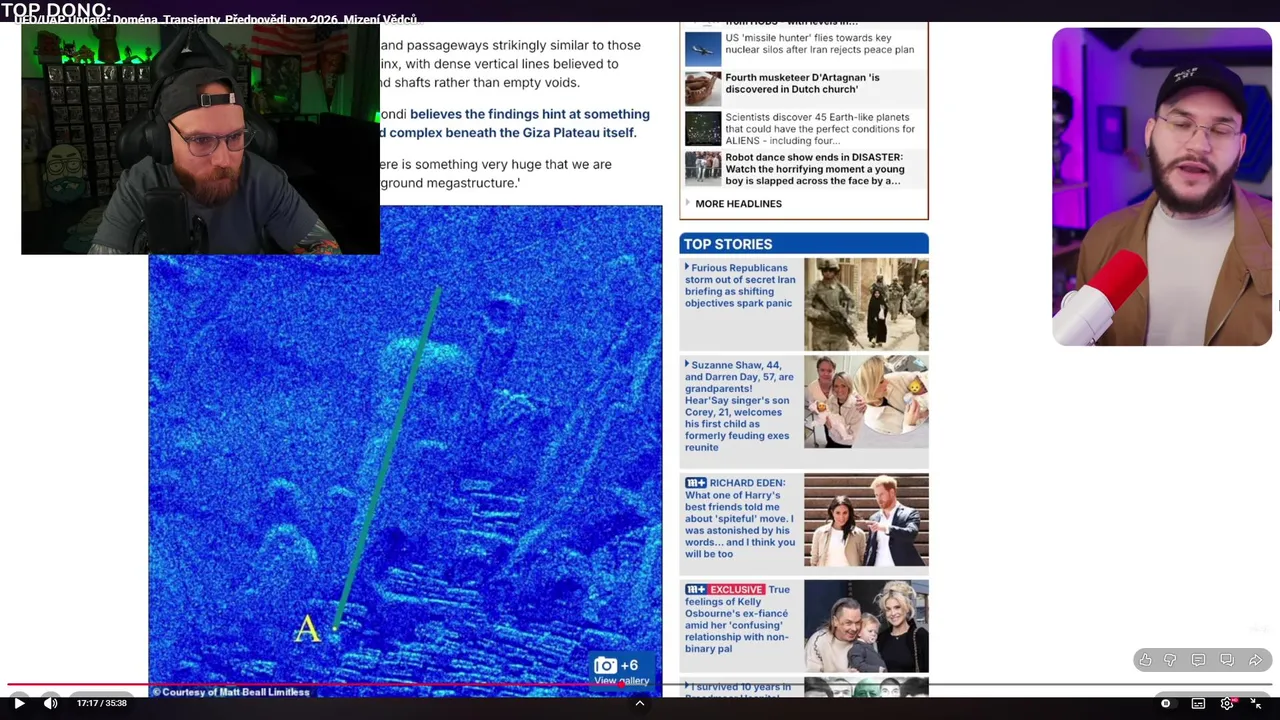This screenshot has height=720, width=1280.
Task: Open Fourth musketeer D'Artagnan headline
Action: click(802, 83)
